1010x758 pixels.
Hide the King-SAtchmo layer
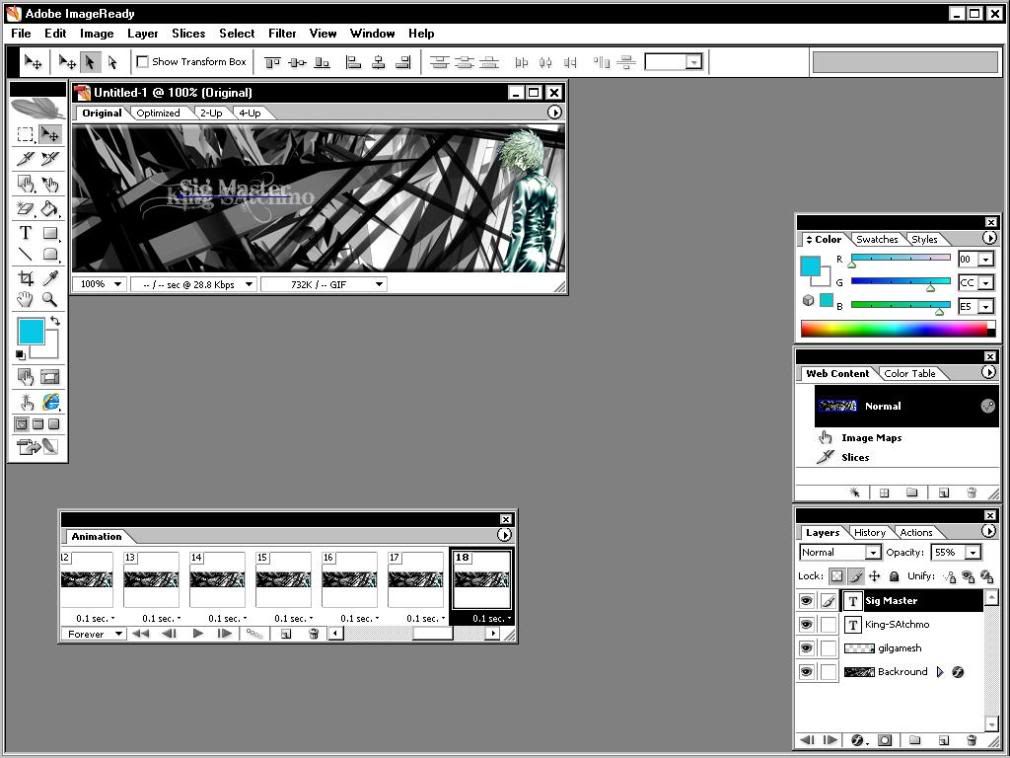pyautogui.click(x=806, y=625)
